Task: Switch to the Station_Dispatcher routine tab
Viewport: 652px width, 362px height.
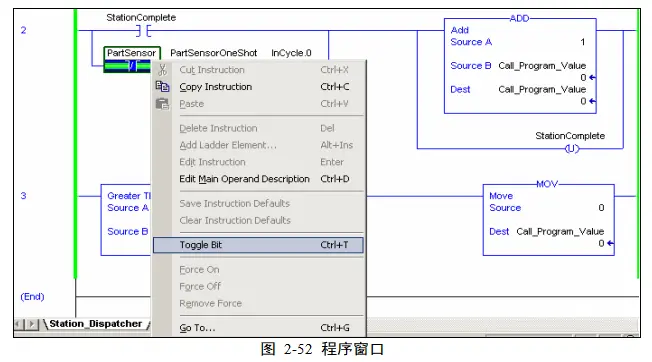Action: pos(96,324)
